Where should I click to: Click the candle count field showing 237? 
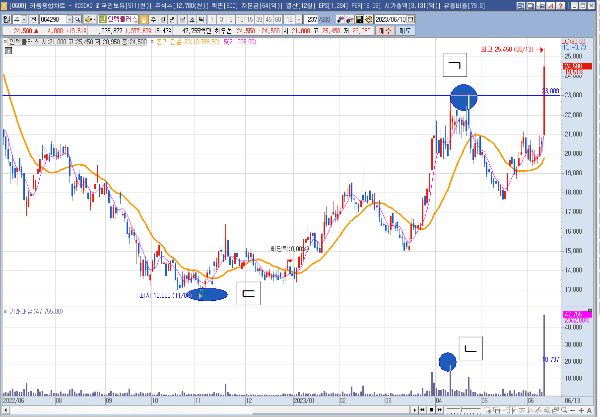pos(311,19)
